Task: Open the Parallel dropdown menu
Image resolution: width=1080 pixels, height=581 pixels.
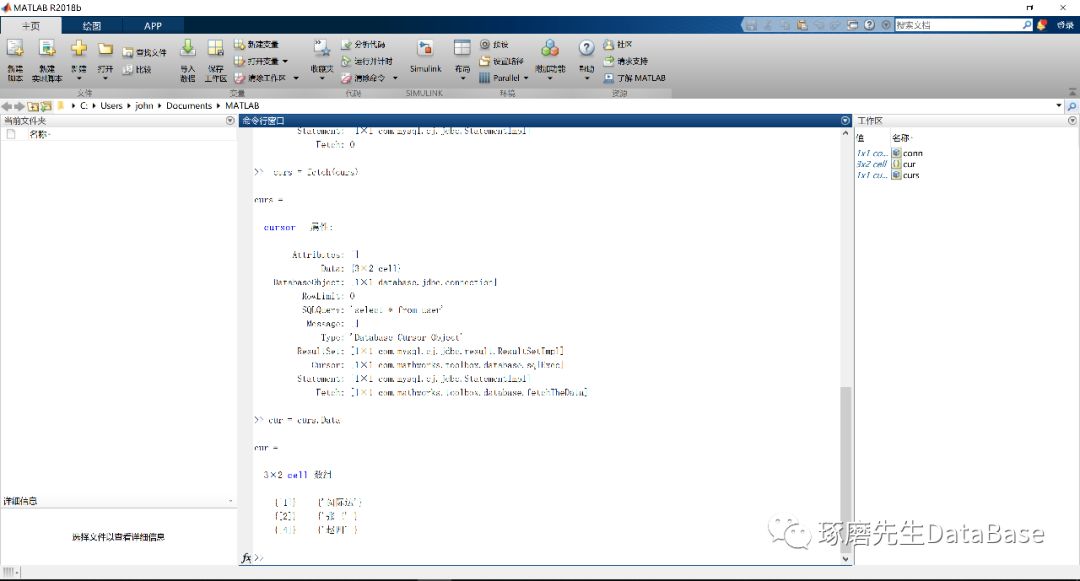Action: click(x=503, y=78)
